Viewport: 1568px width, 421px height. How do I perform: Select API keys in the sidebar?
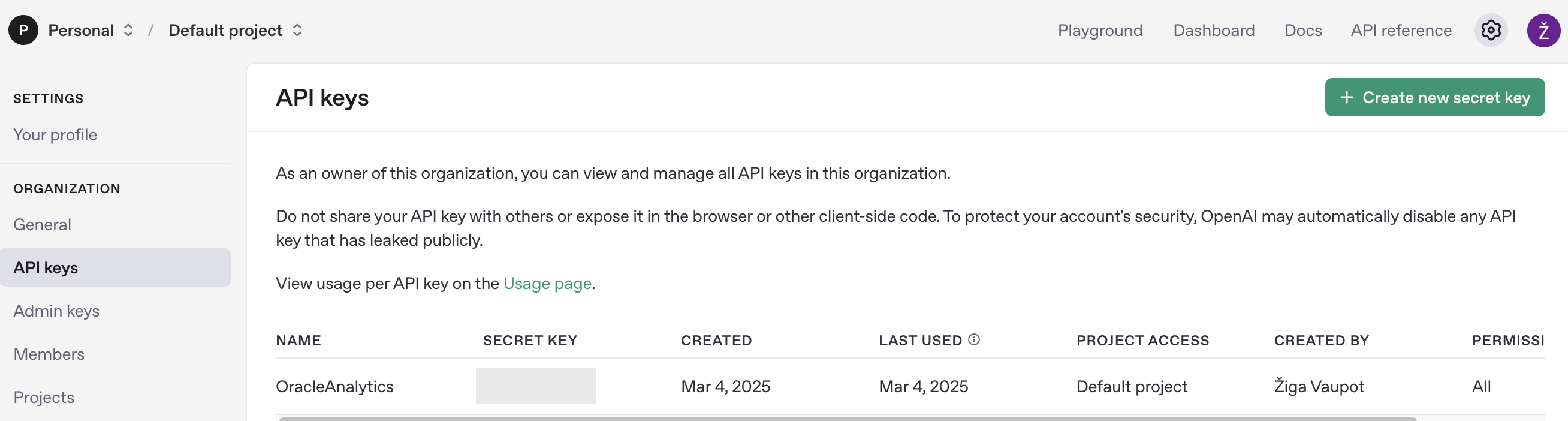pyautogui.click(x=116, y=267)
